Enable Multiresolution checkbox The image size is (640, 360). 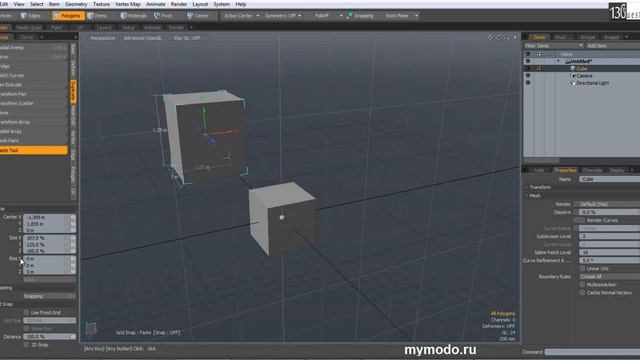click(x=582, y=284)
